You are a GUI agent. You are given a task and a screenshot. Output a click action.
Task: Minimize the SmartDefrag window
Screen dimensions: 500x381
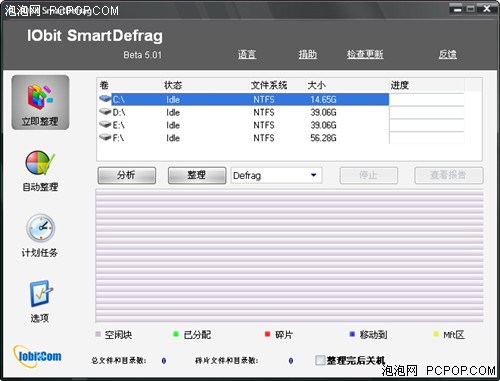pyautogui.click(x=457, y=9)
